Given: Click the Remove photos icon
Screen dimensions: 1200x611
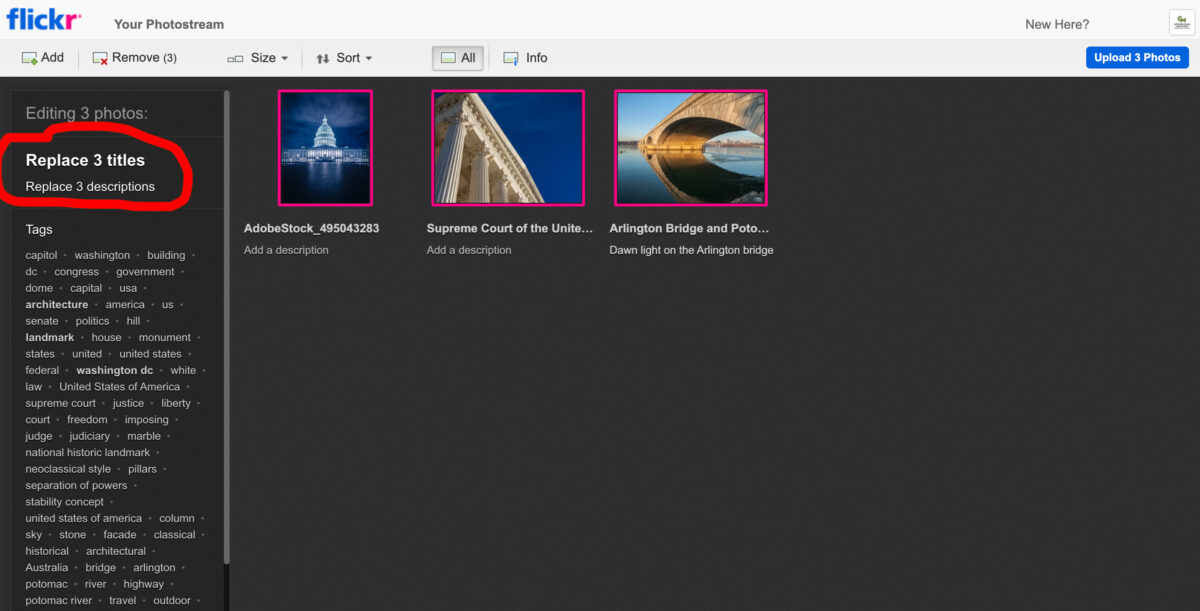Looking at the screenshot, I should click(x=98, y=57).
